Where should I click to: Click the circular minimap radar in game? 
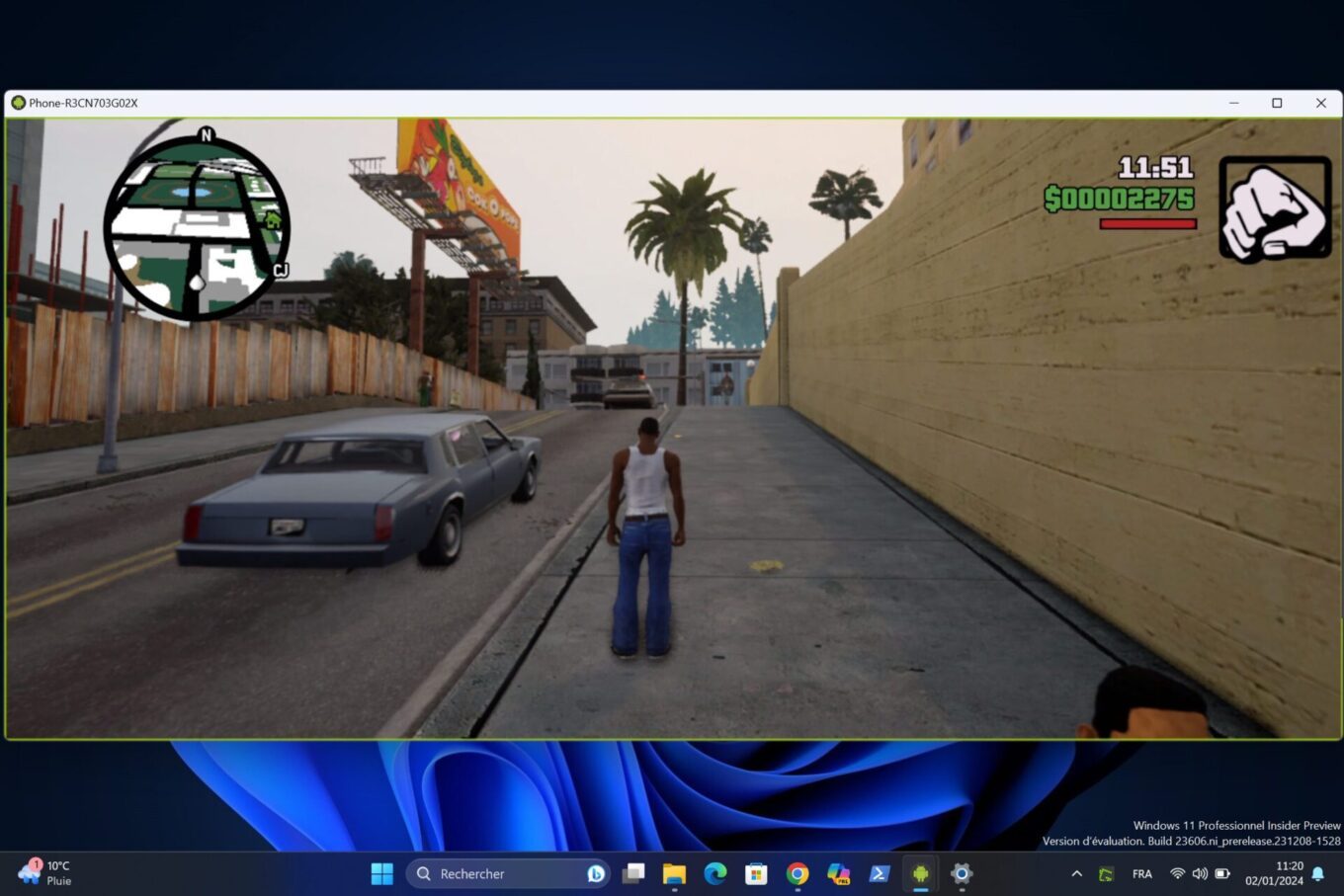click(197, 228)
